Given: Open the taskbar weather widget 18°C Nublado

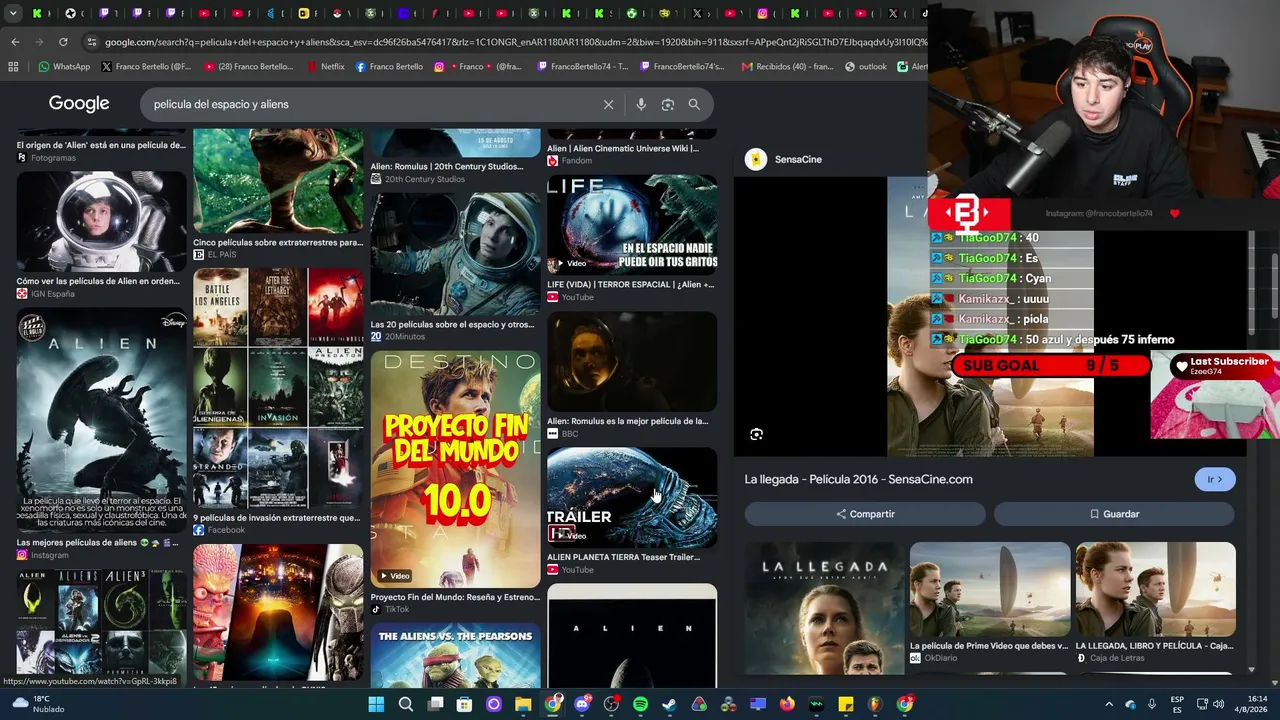Looking at the screenshot, I should point(38,704).
